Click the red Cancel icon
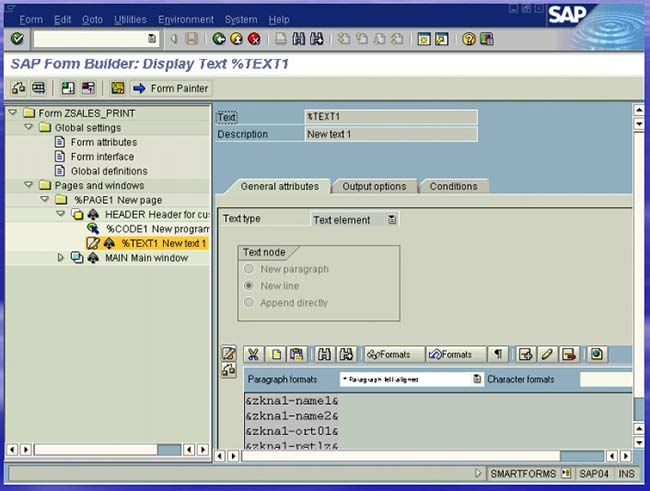650x491 pixels. 254,39
